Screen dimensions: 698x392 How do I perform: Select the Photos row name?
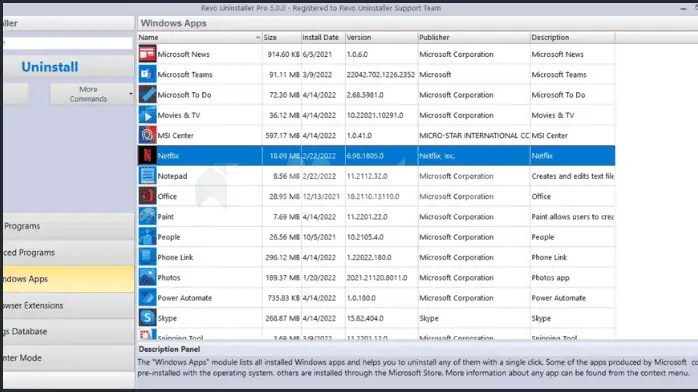click(169, 278)
